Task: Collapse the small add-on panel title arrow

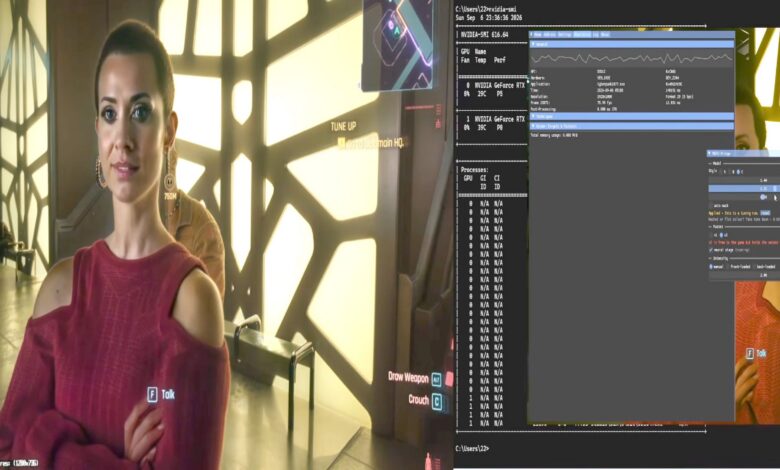Action: [710, 154]
